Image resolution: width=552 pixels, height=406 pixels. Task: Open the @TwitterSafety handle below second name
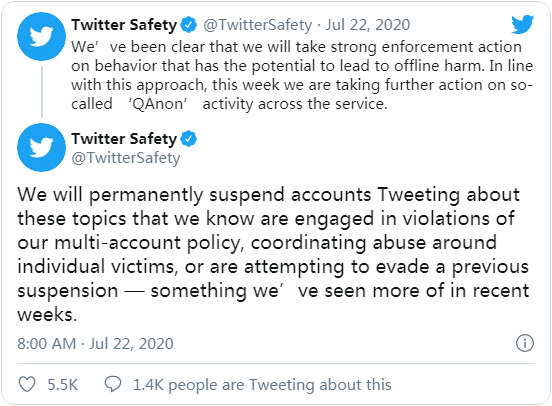126,157
